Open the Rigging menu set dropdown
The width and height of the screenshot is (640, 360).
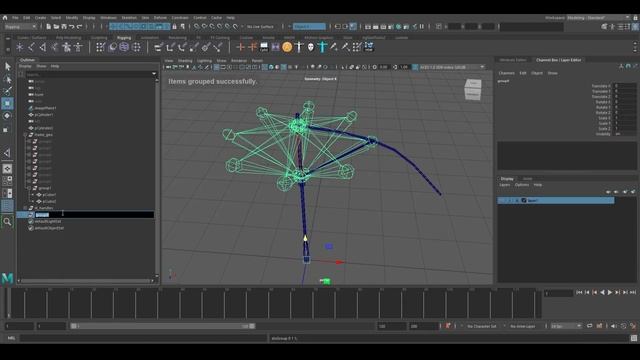(x=20, y=27)
